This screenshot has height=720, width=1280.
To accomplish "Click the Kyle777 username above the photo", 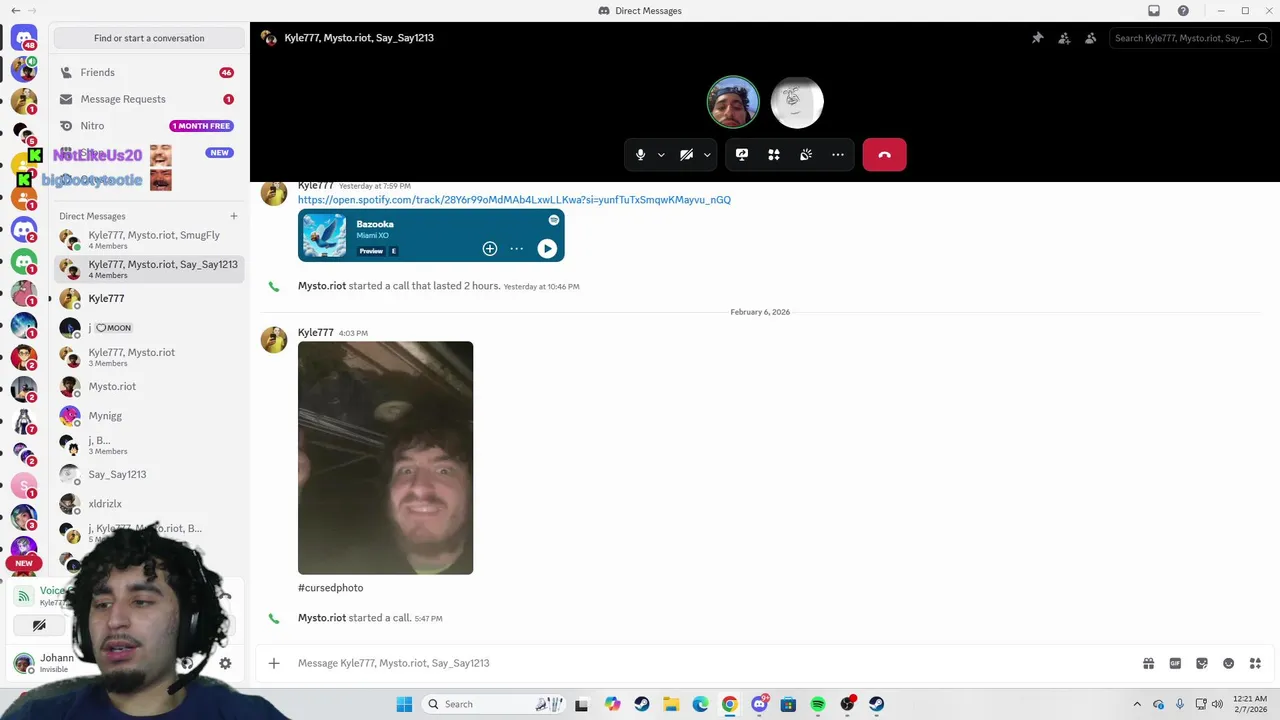I will 315,332.
